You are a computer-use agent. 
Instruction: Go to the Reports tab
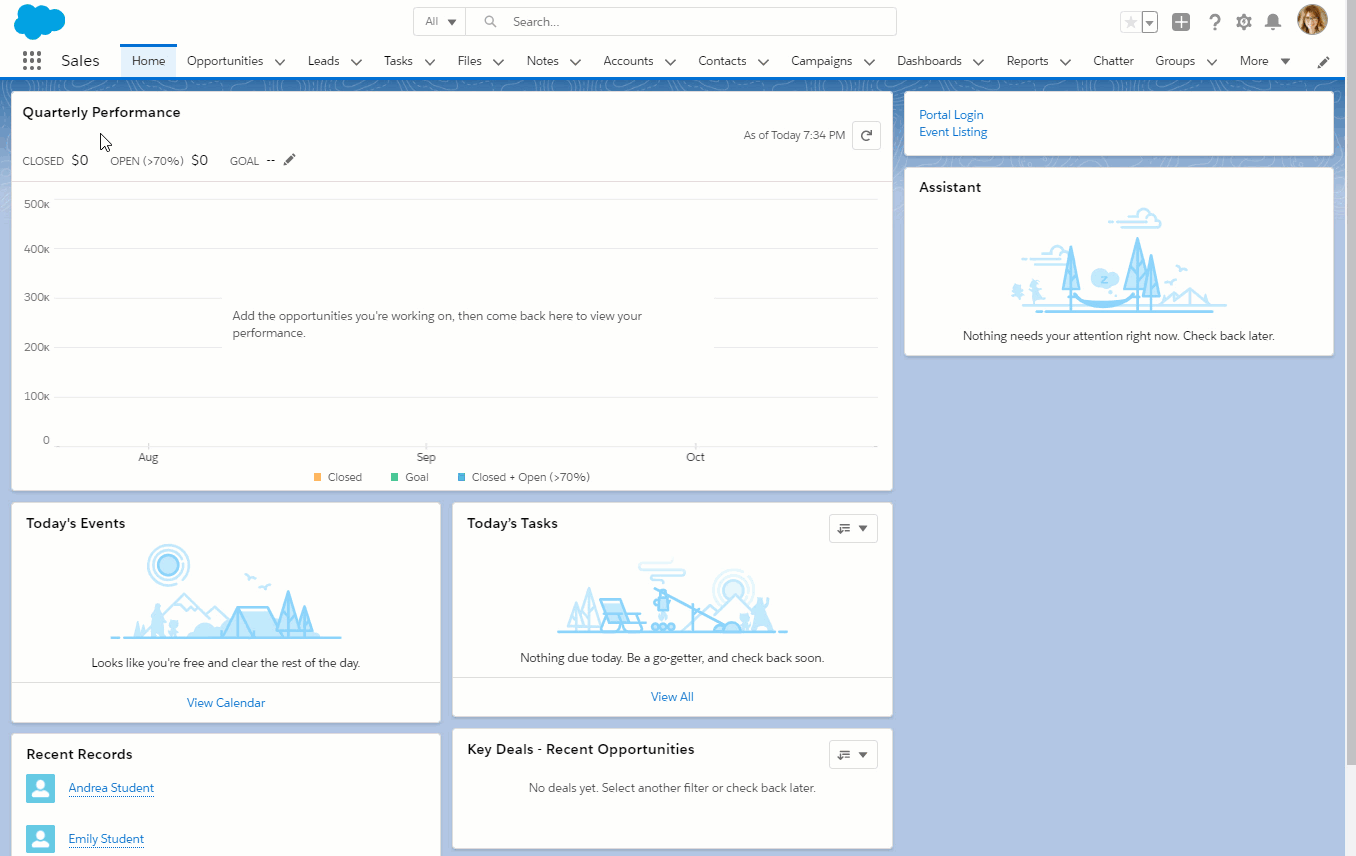1027,61
